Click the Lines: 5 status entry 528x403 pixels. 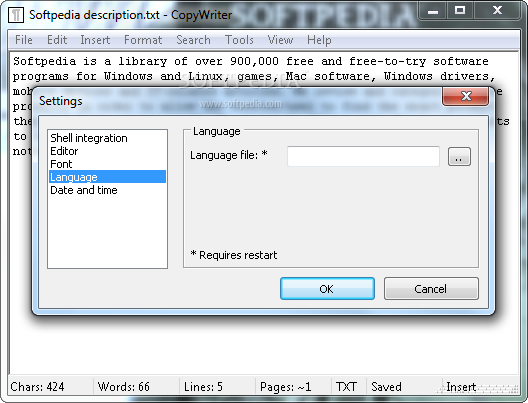[203, 387]
